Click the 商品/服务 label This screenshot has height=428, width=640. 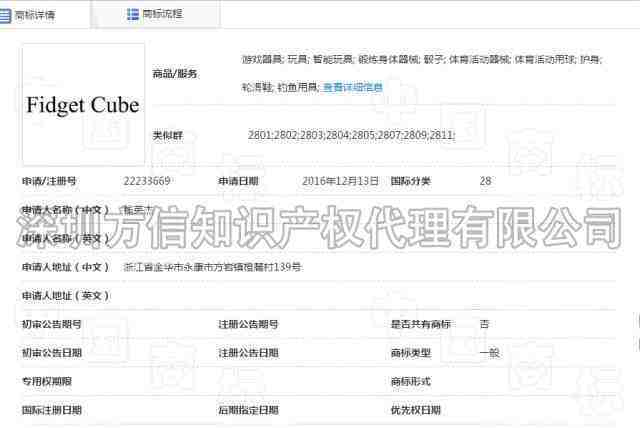point(175,73)
